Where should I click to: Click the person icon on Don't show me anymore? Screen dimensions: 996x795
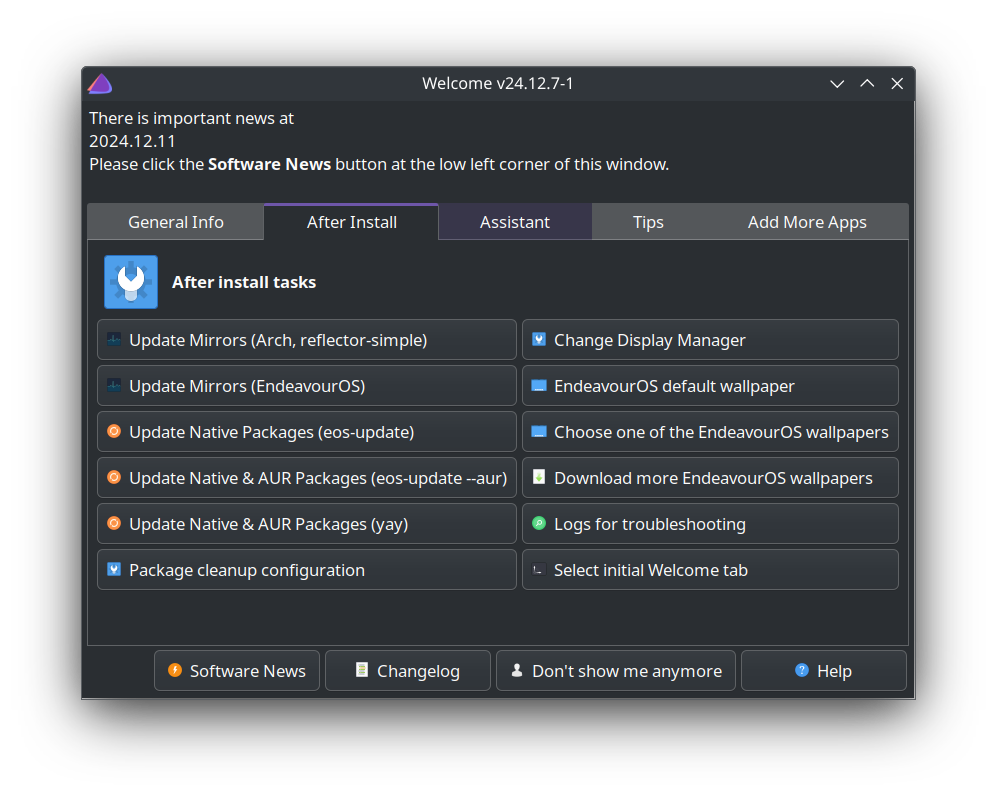[517, 671]
